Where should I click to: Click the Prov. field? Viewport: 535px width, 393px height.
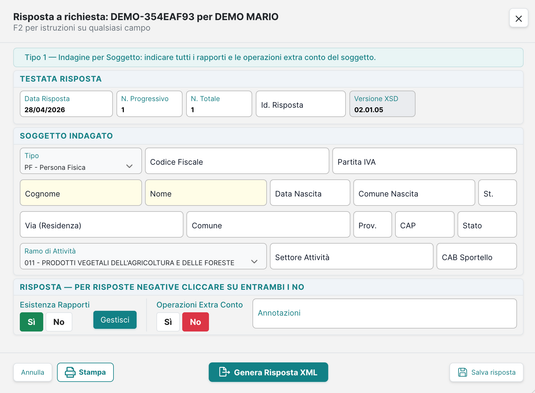click(373, 224)
